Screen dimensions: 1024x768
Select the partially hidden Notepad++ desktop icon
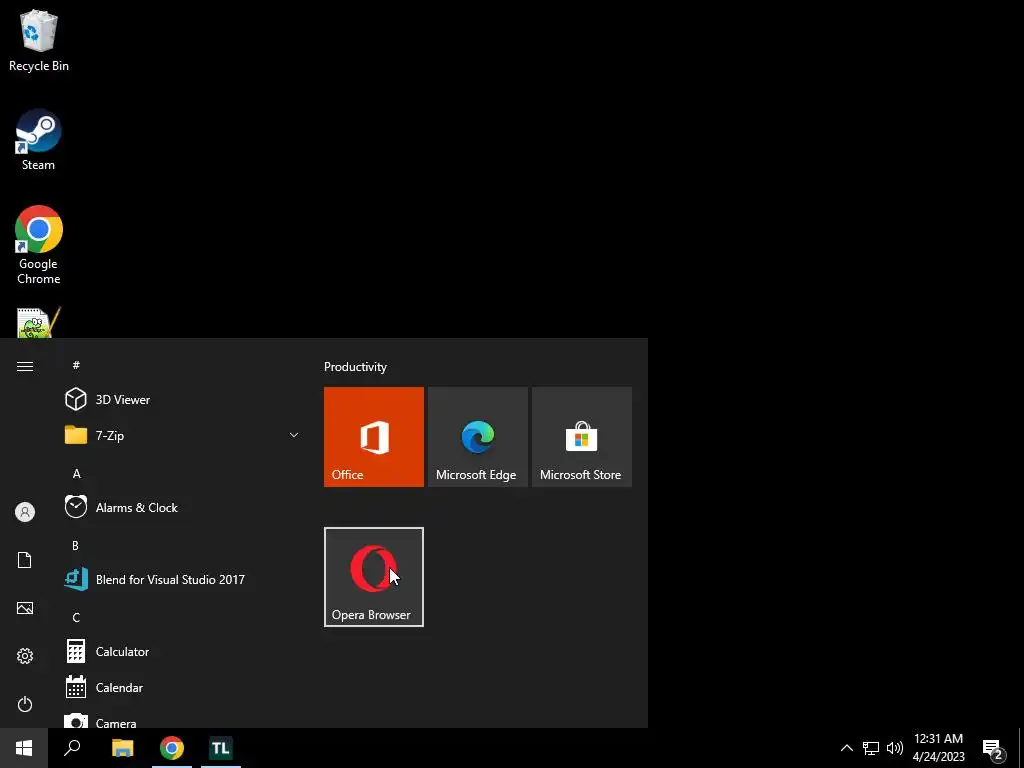pos(39,323)
